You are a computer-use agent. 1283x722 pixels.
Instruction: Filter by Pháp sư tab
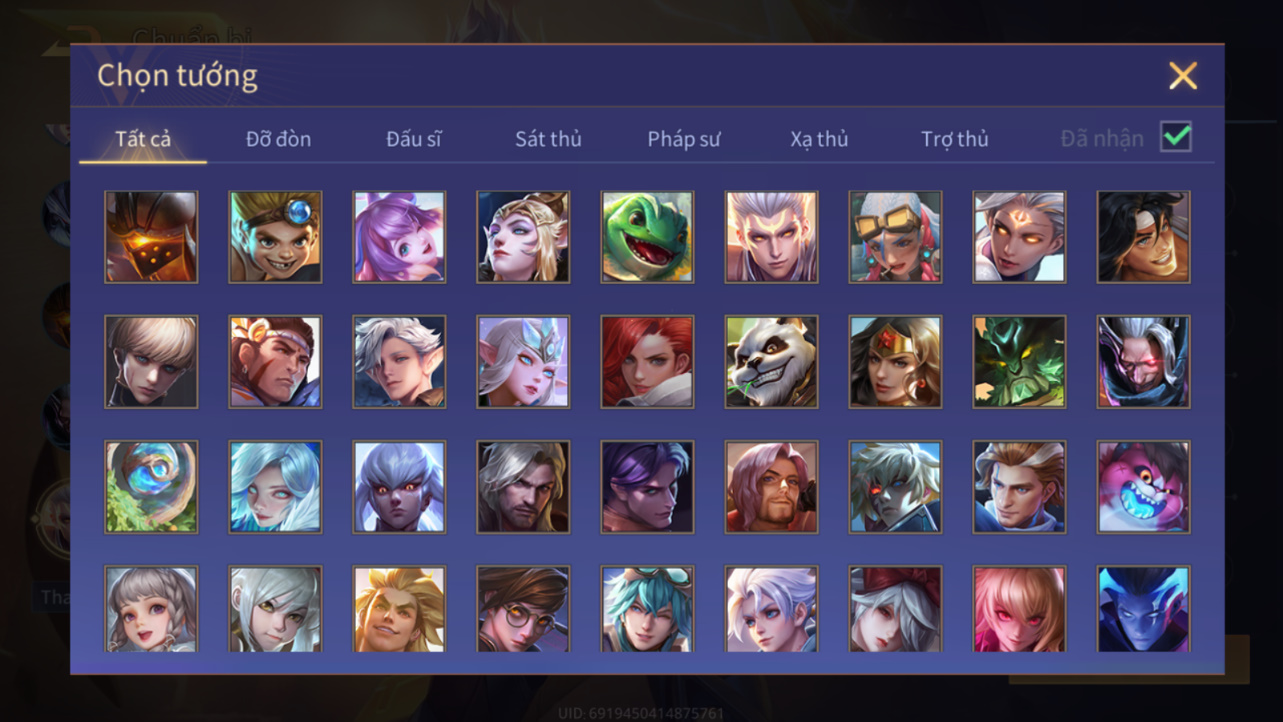(x=683, y=139)
